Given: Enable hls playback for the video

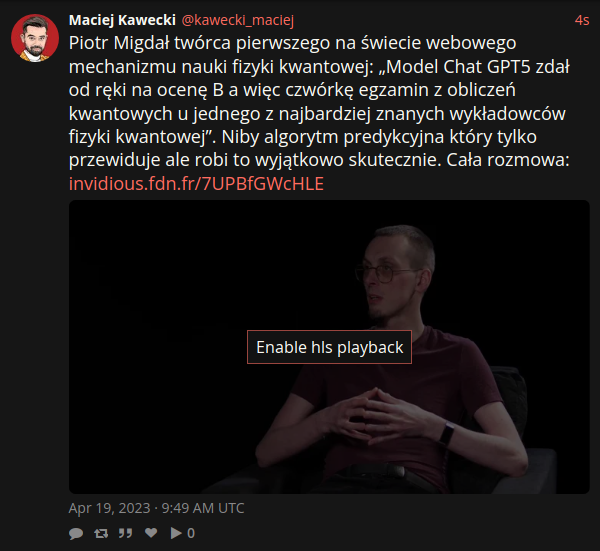Looking at the screenshot, I should pos(329,347).
